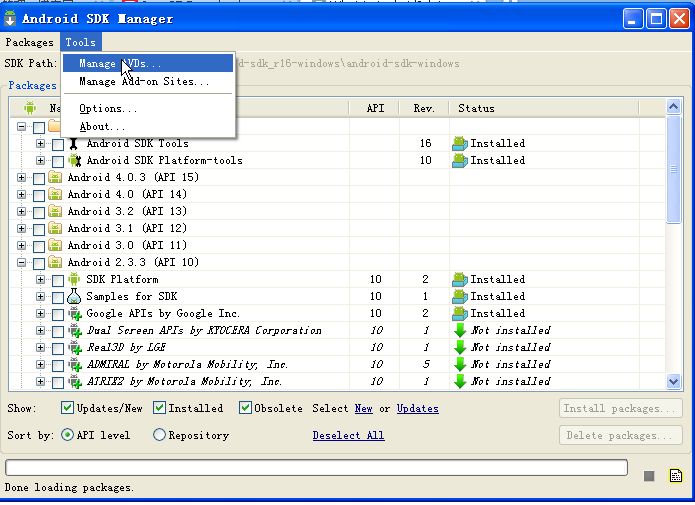Screen dimensions: 695x505
Task: Check the Android 4.0.3 (API 15) checkbox
Action: pos(39,178)
